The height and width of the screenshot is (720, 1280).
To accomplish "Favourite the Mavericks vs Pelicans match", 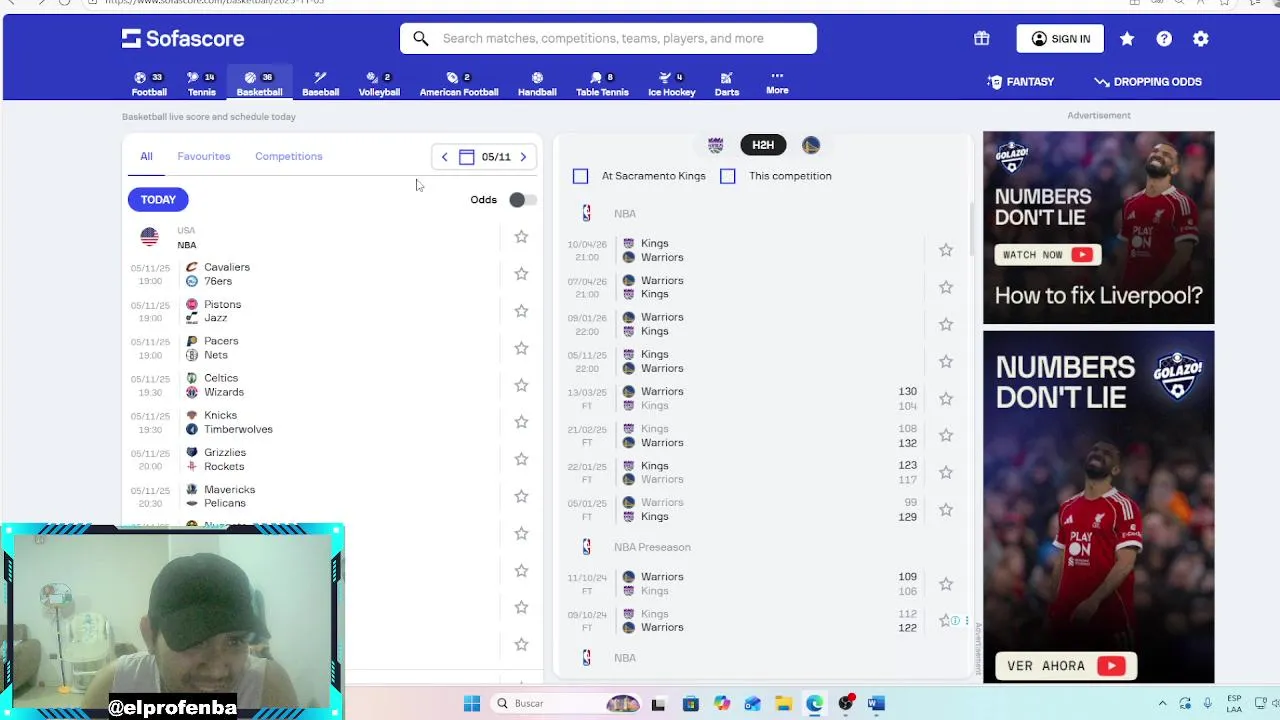I will pos(521,496).
